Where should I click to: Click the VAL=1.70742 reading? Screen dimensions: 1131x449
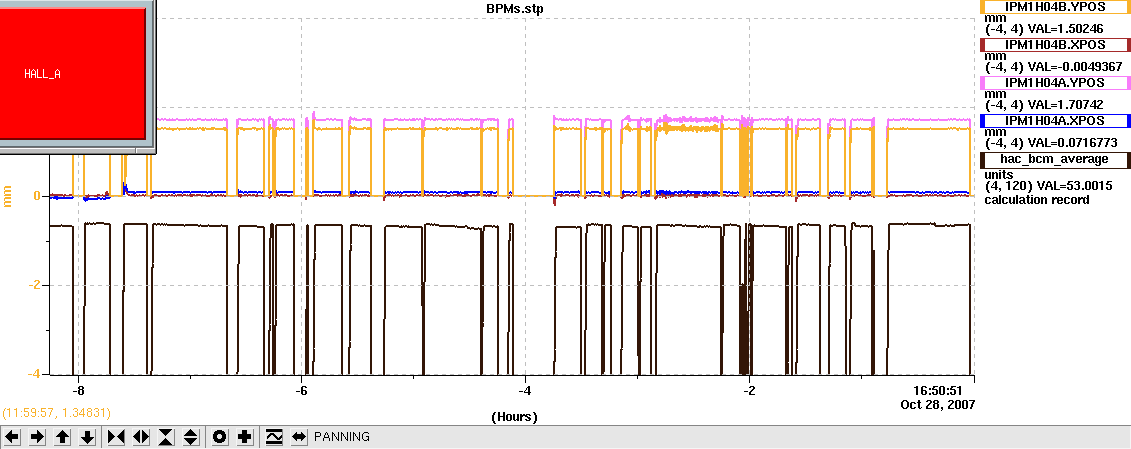tap(1065, 105)
